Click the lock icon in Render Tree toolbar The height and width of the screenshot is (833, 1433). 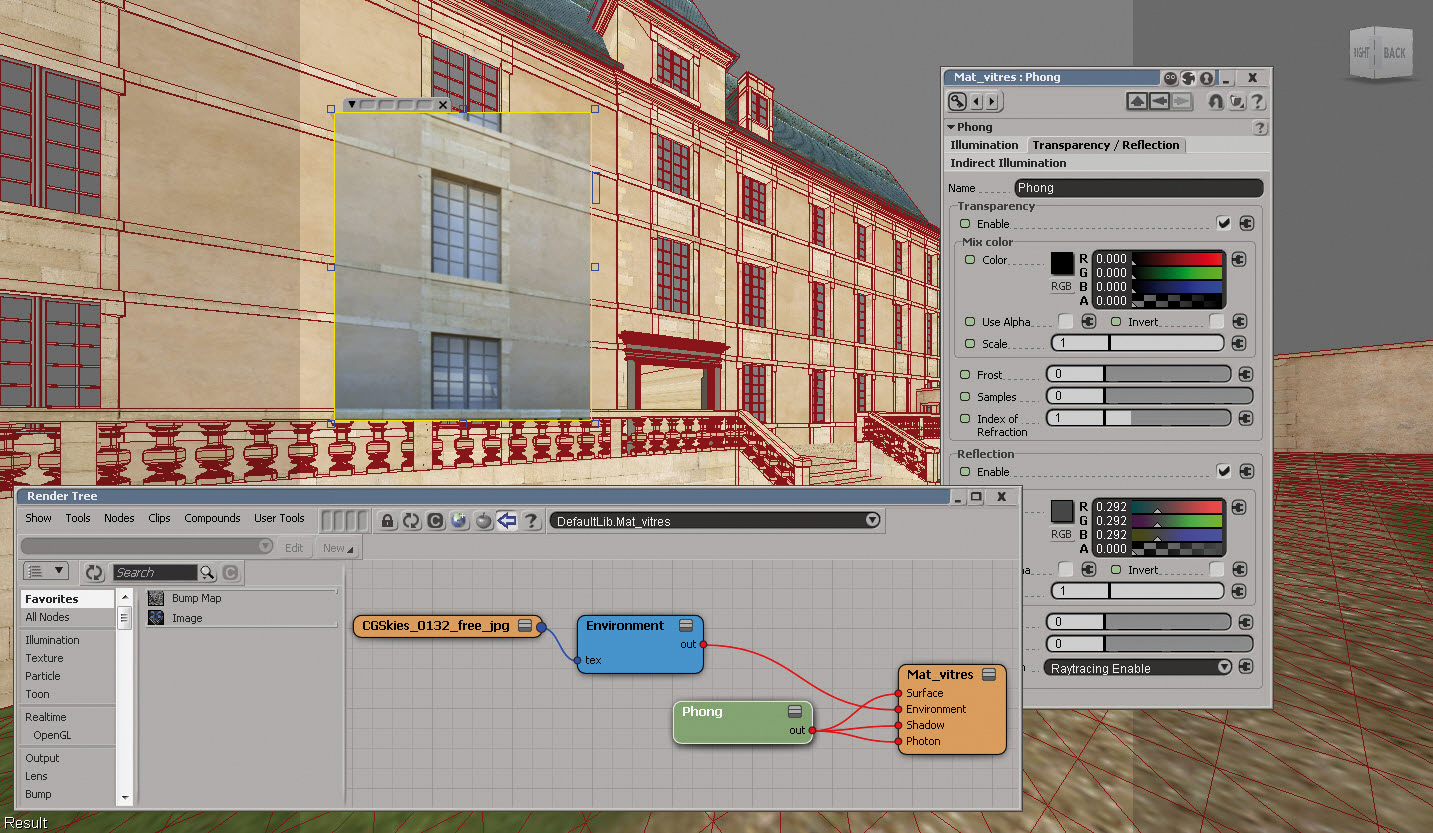(x=387, y=520)
